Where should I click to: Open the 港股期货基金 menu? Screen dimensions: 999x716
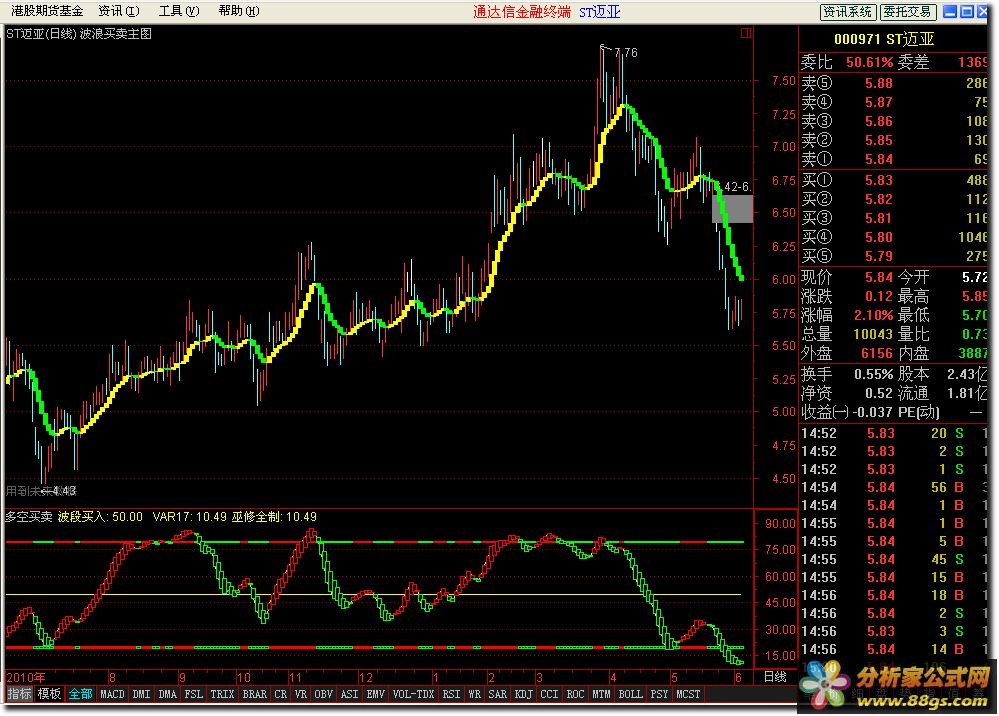(47, 11)
